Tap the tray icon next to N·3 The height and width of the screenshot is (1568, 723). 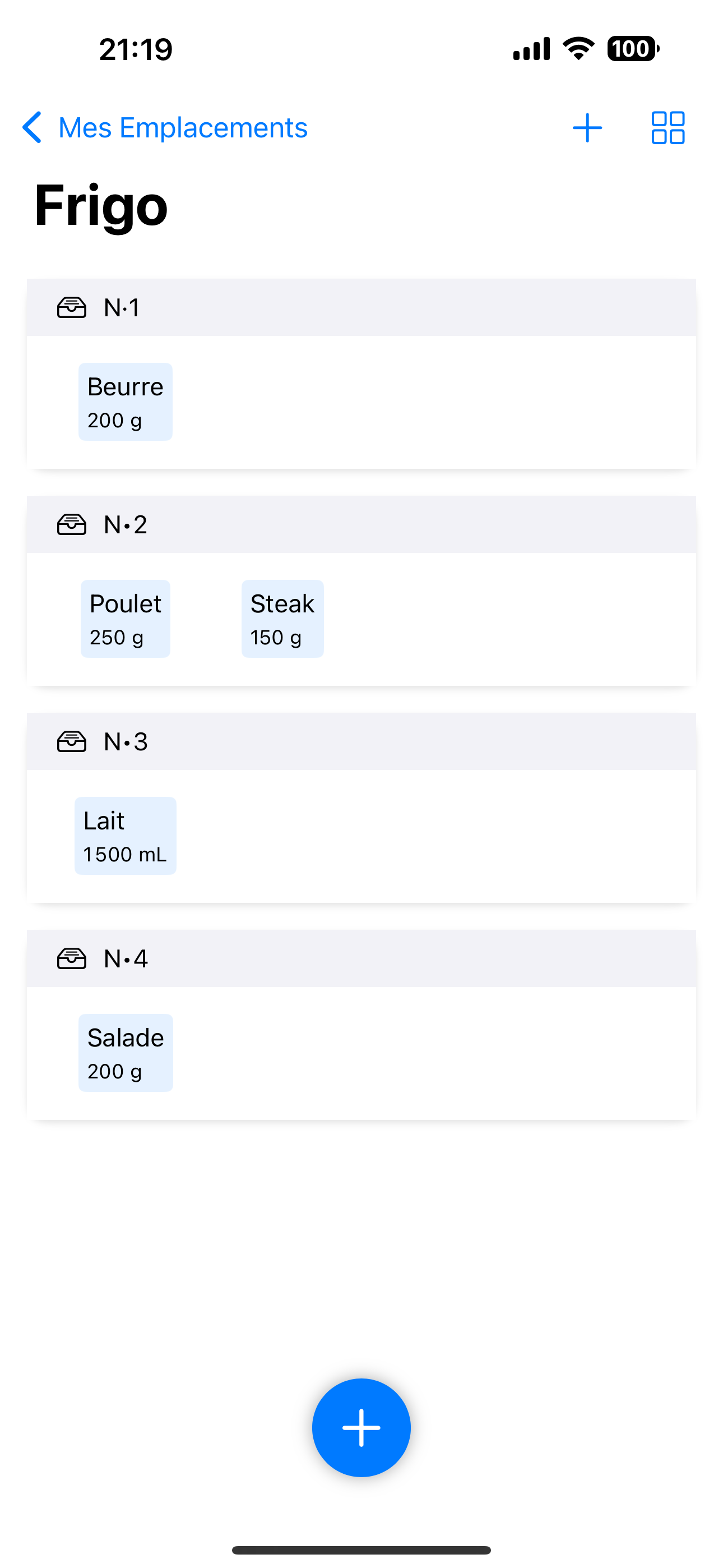click(71, 741)
